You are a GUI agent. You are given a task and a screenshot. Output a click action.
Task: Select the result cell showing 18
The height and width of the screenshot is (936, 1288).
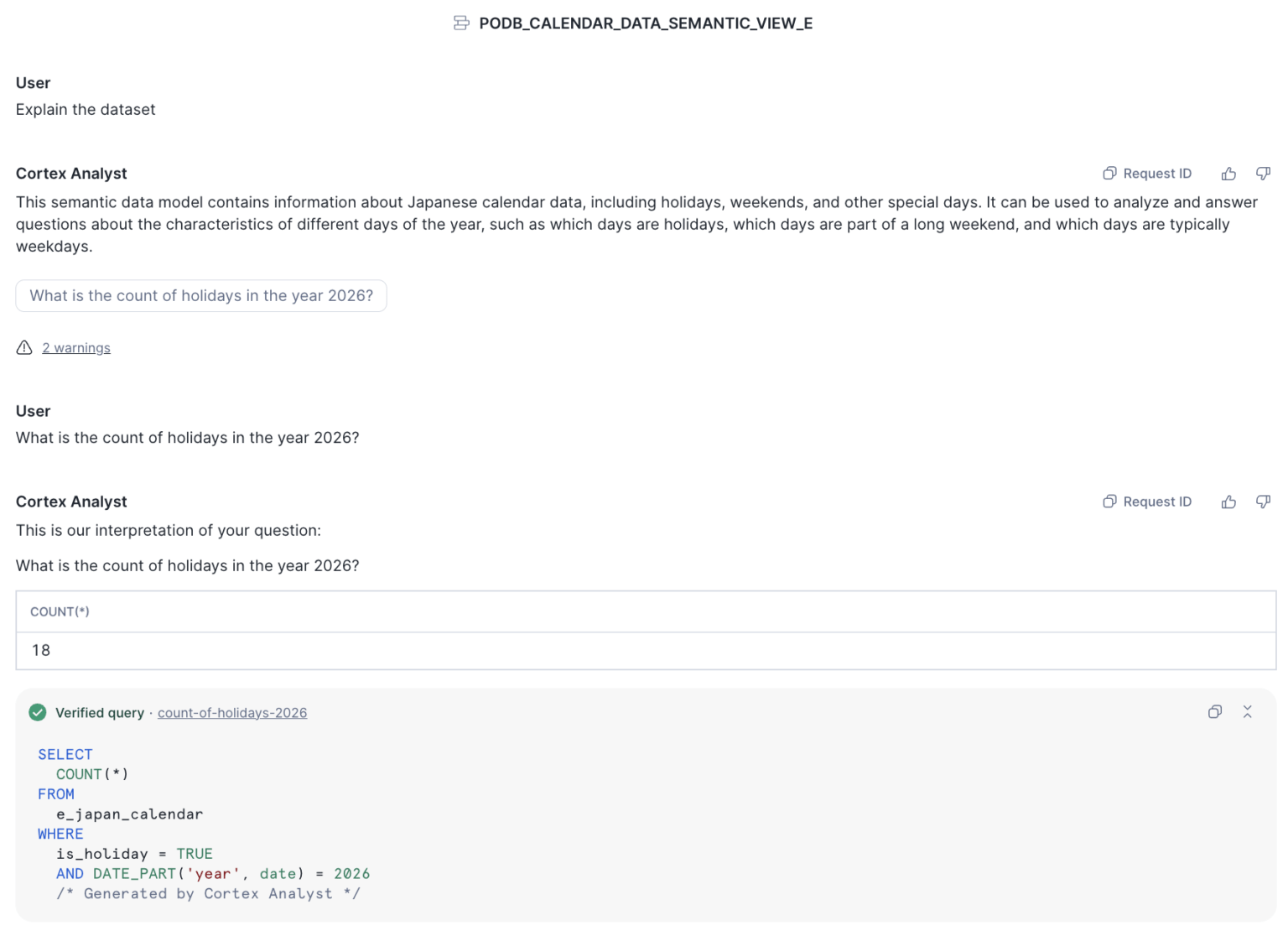pyautogui.click(x=40, y=650)
